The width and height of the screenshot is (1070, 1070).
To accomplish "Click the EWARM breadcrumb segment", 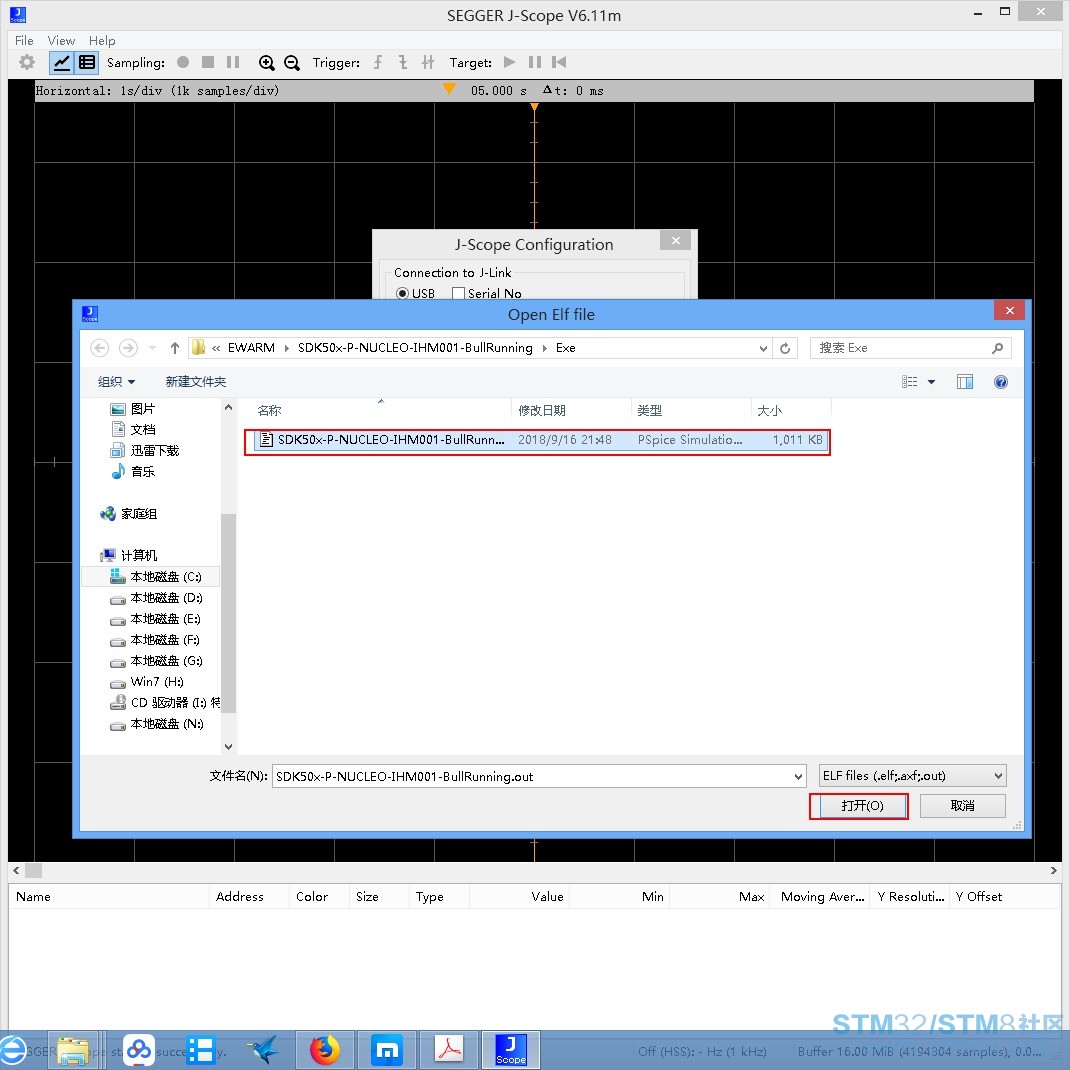I will click(x=251, y=348).
